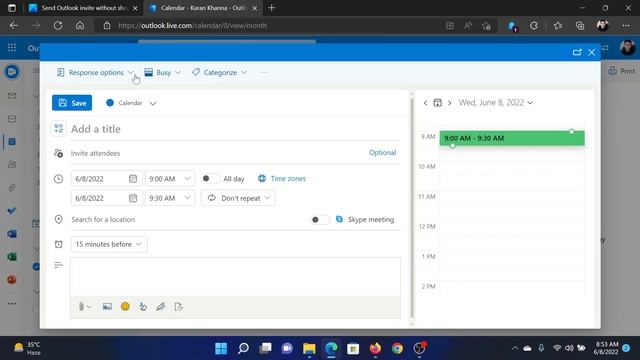Screen dimensions: 640x360
Task: Click the browser back arrow
Action: coord(14,25)
